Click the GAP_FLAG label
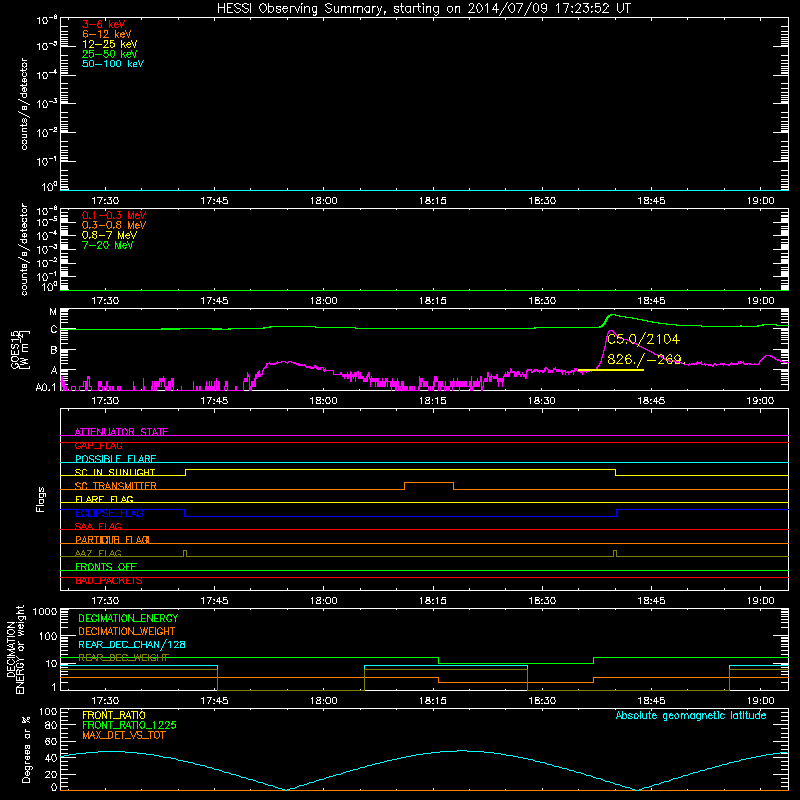800x800 pixels. 98,445
